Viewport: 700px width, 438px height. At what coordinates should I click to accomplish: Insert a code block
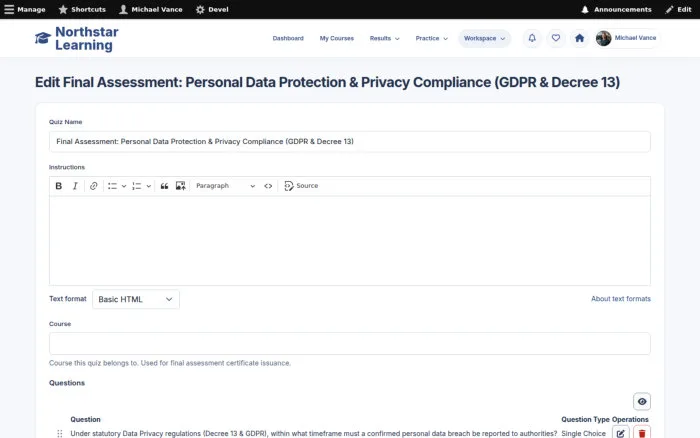268,186
